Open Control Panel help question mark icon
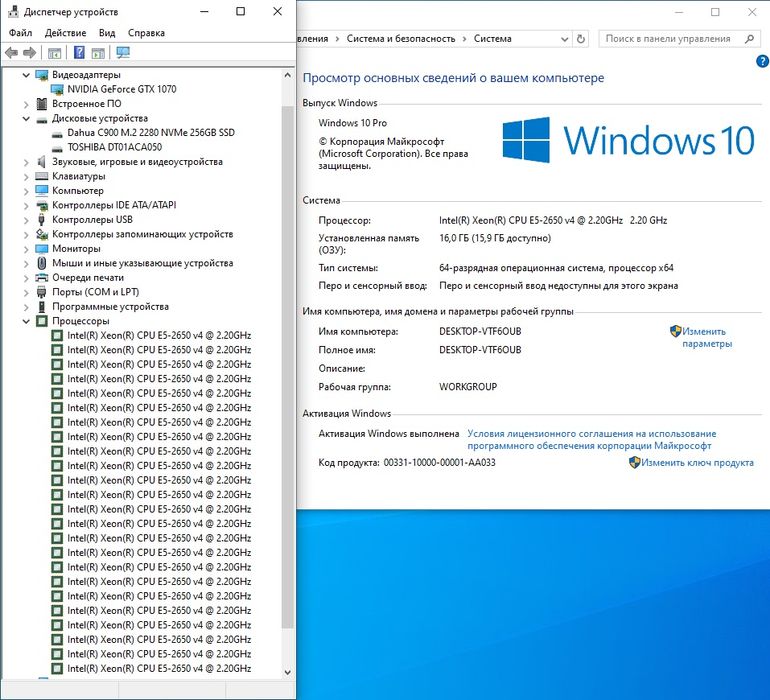The width and height of the screenshot is (770, 700). tap(762, 61)
